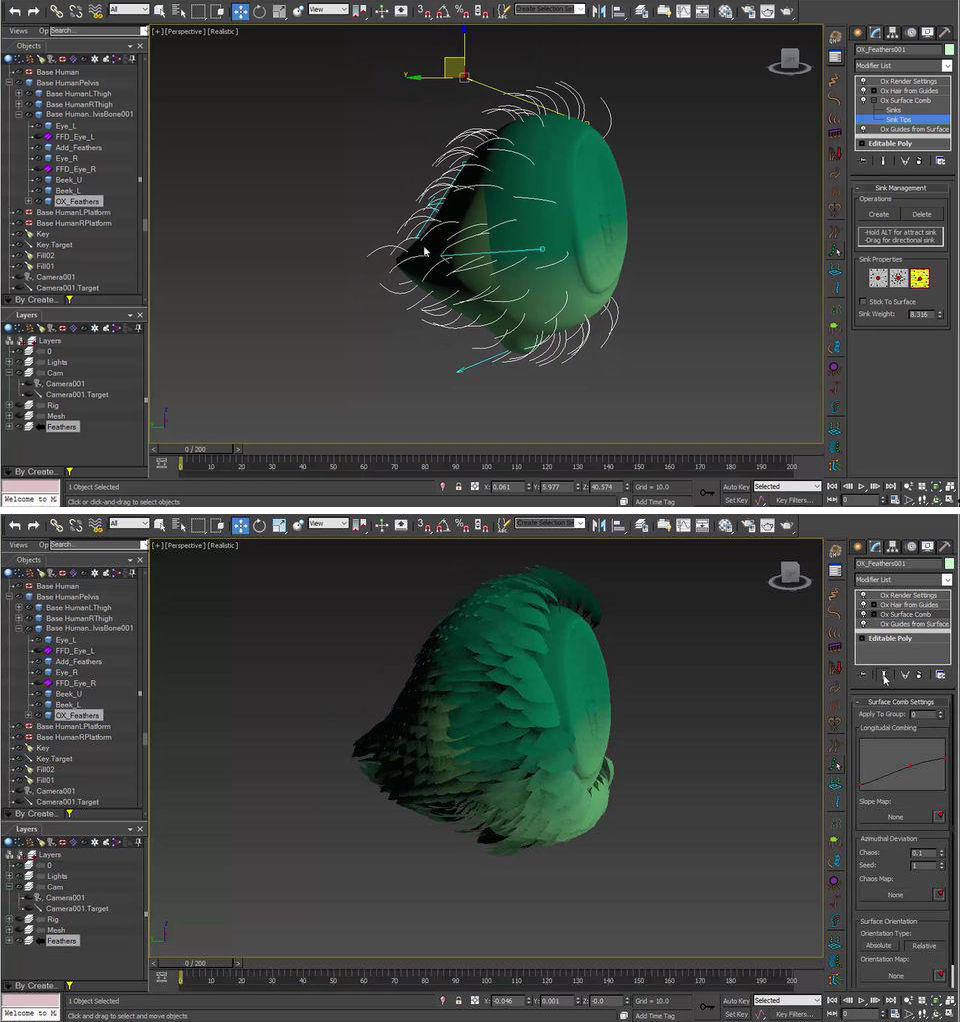Open Create Selection Set dropdown, upper toolbar
960x1022 pixels.
pyautogui.click(x=549, y=9)
